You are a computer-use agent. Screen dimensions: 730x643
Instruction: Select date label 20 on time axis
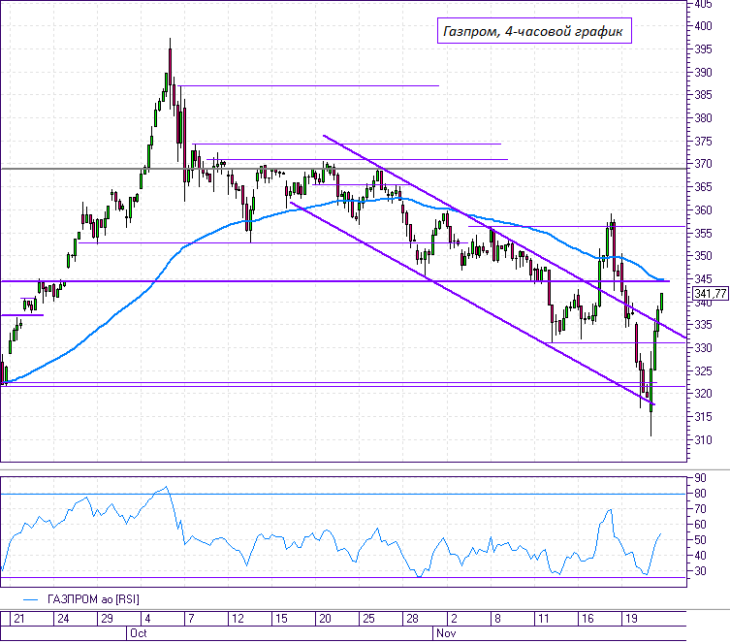pyautogui.click(x=325, y=619)
